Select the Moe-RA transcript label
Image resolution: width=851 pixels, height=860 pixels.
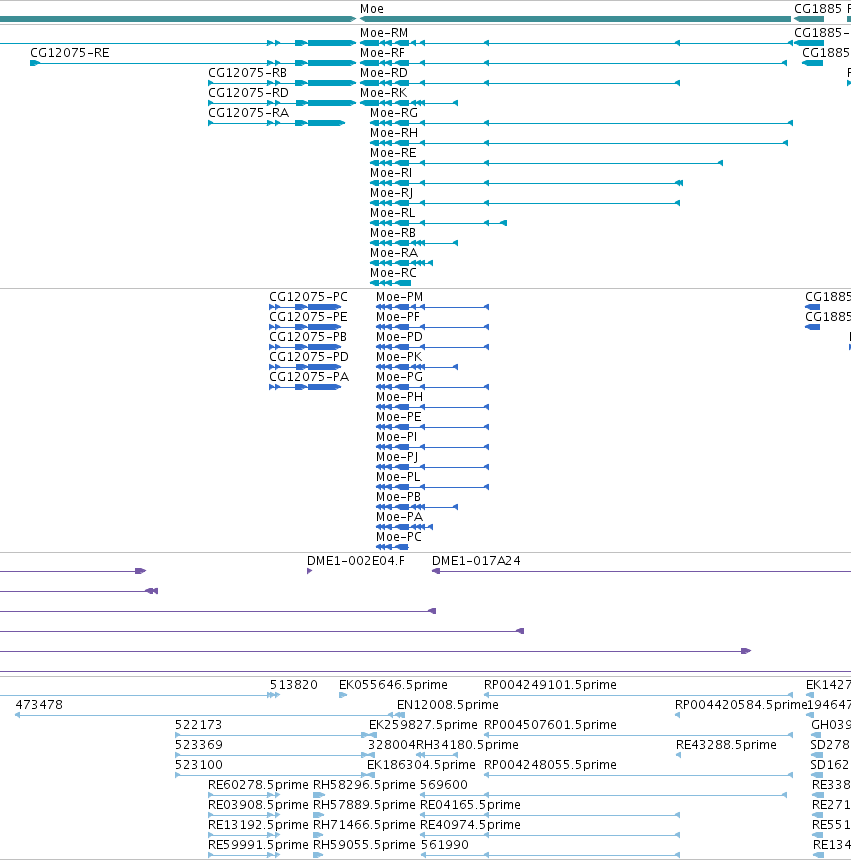(x=394, y=253)
